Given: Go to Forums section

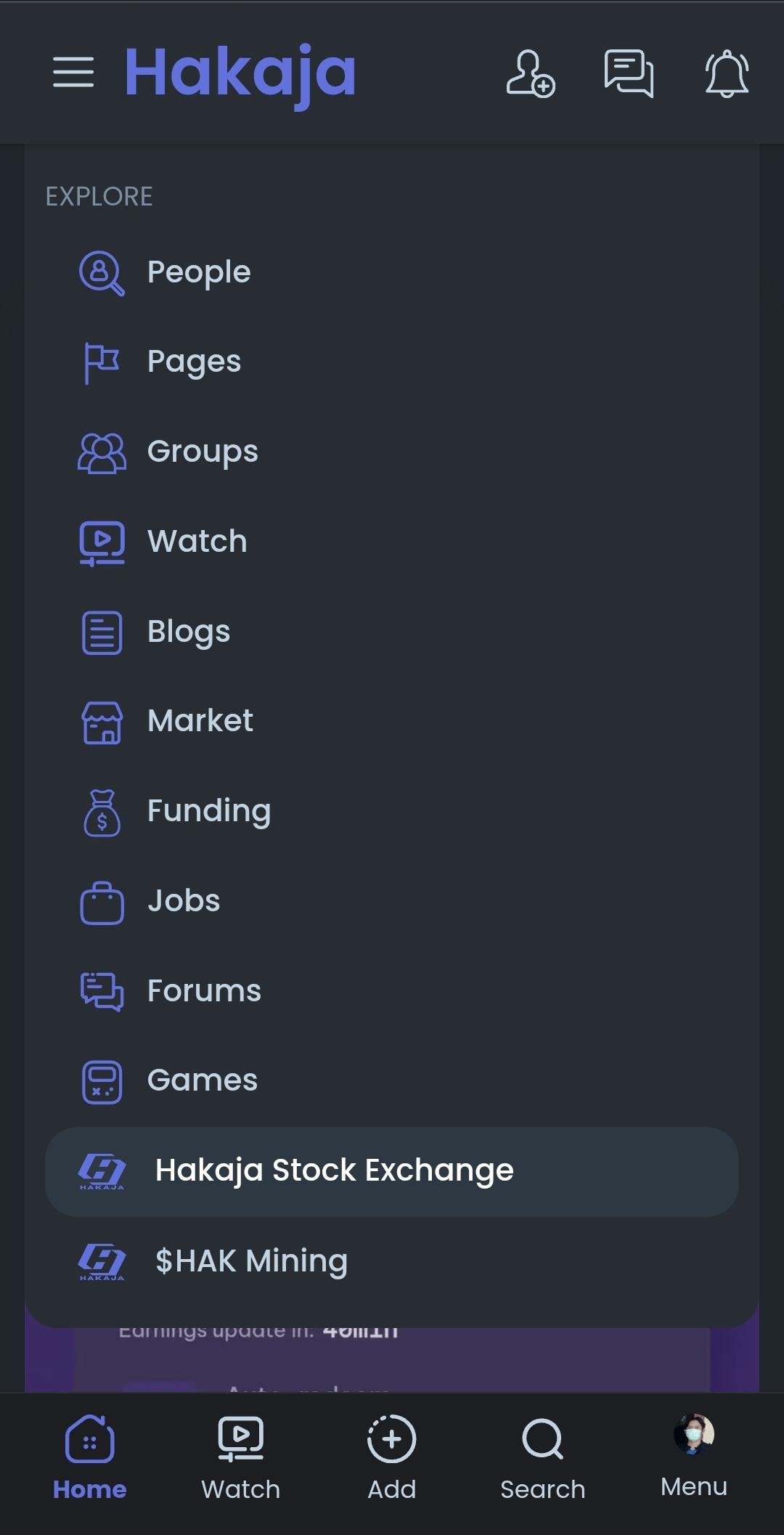Looking at the screenshot, I should 204,991.
